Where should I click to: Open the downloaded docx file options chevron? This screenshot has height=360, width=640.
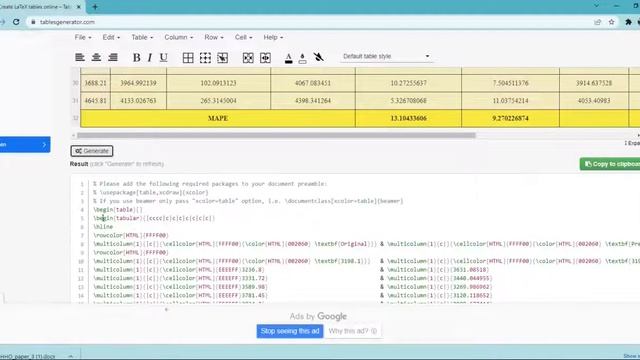tap(71, 356)
